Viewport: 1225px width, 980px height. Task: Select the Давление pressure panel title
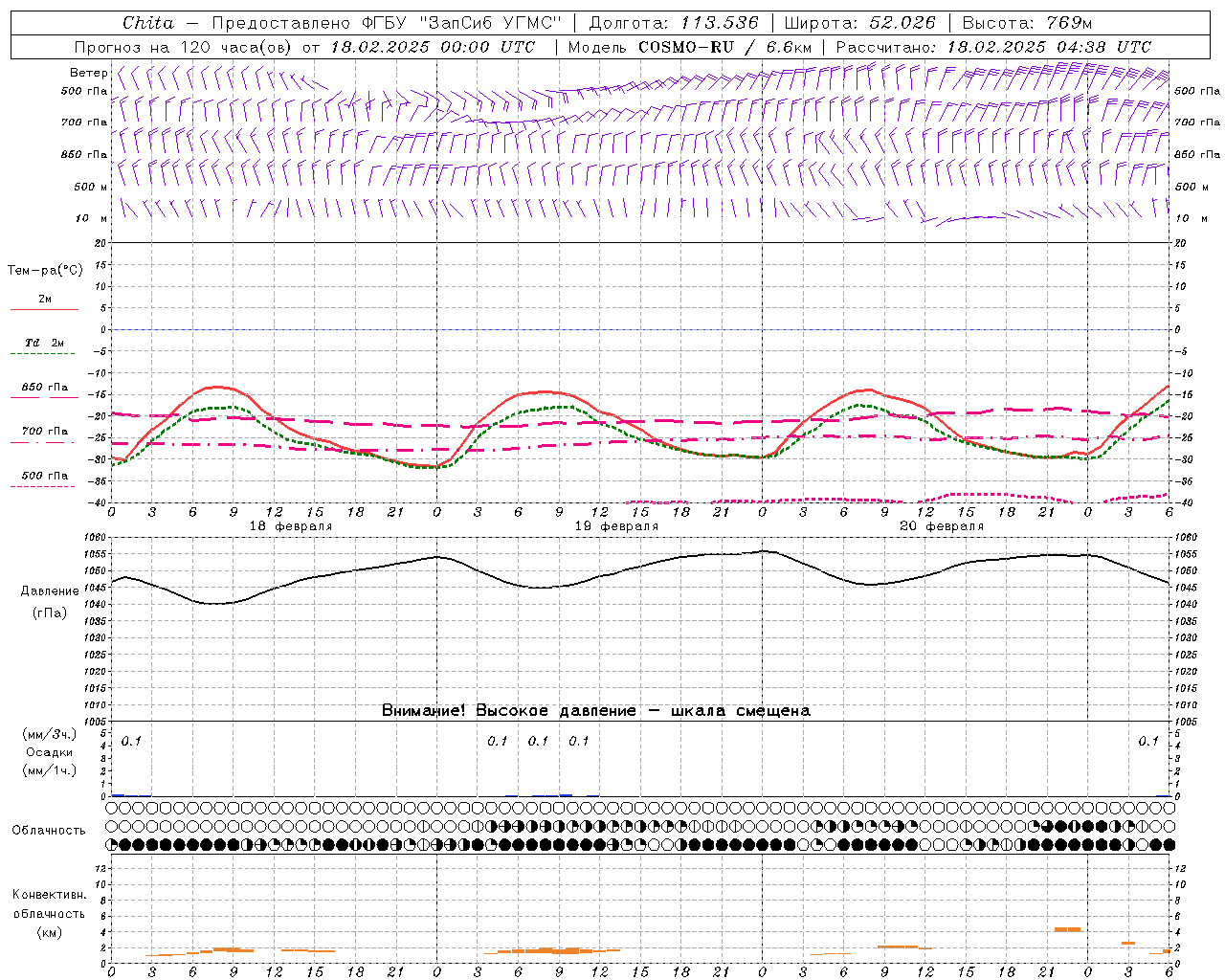(x=50, y=591)
